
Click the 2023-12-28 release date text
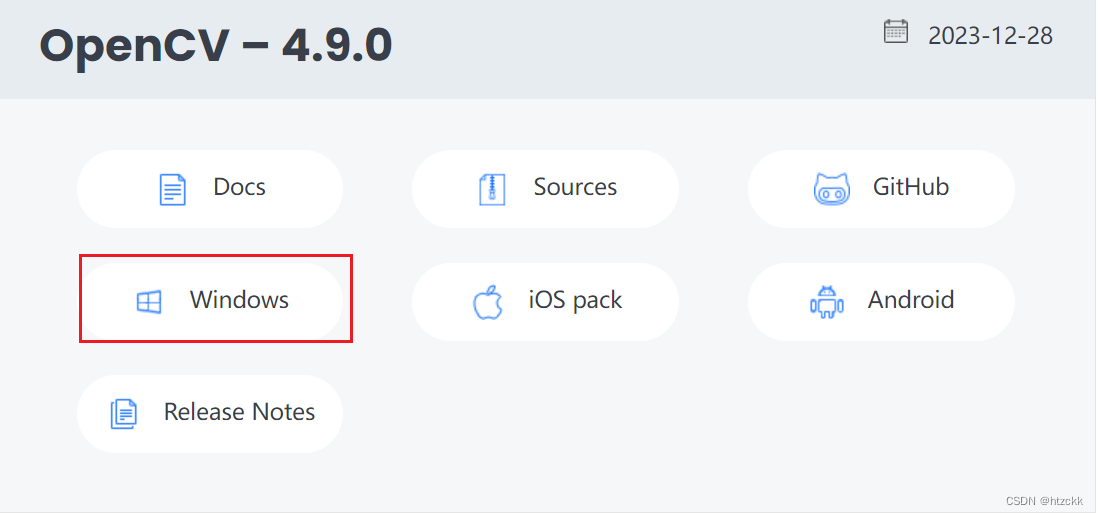pos(990,36)
